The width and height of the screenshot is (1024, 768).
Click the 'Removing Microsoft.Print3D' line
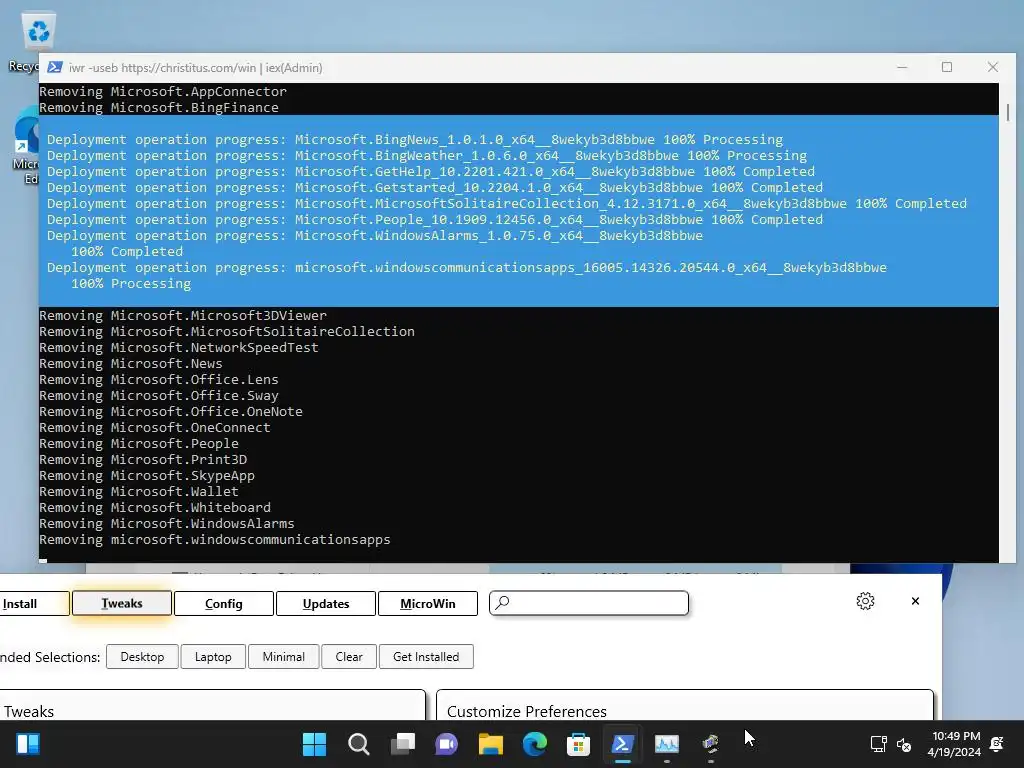click(143, 459)
